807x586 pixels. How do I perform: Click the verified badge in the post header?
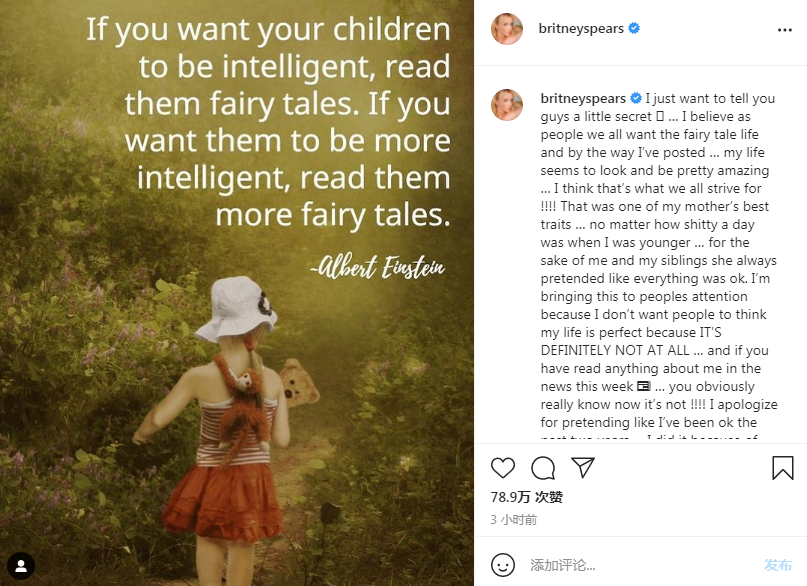tap(634, 29)
